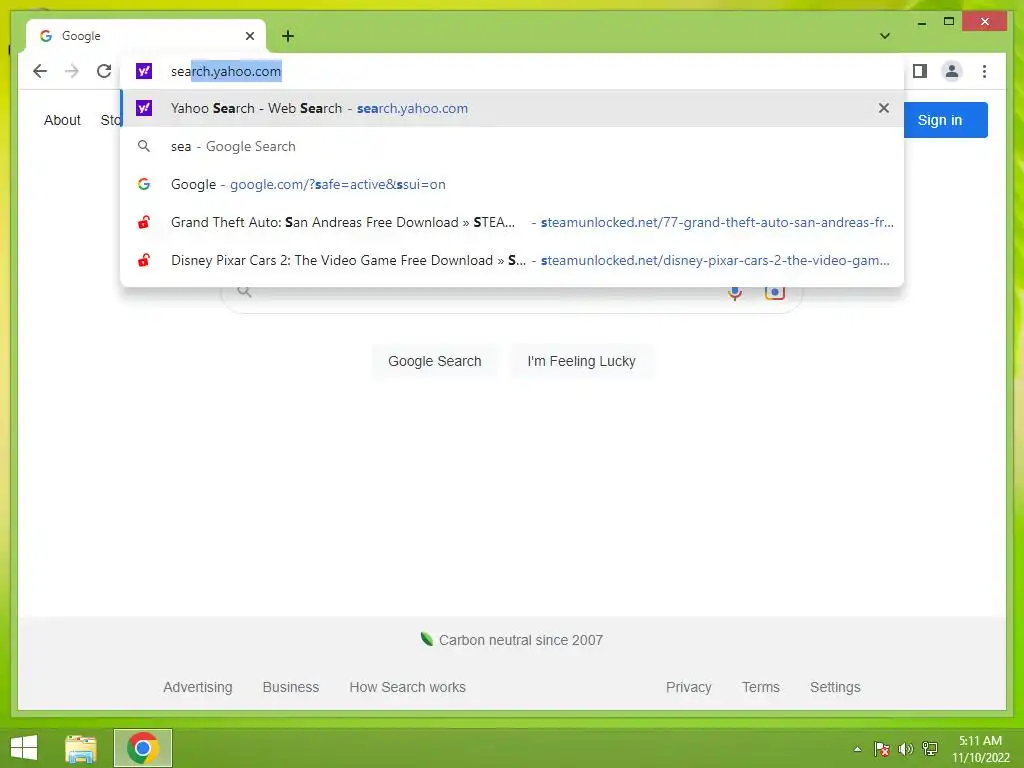Viewport: 1024px width, 768px height.
Task: Remove the Yahoo Search suggestion
Action: pyautogui.click(x=884, y=108)
